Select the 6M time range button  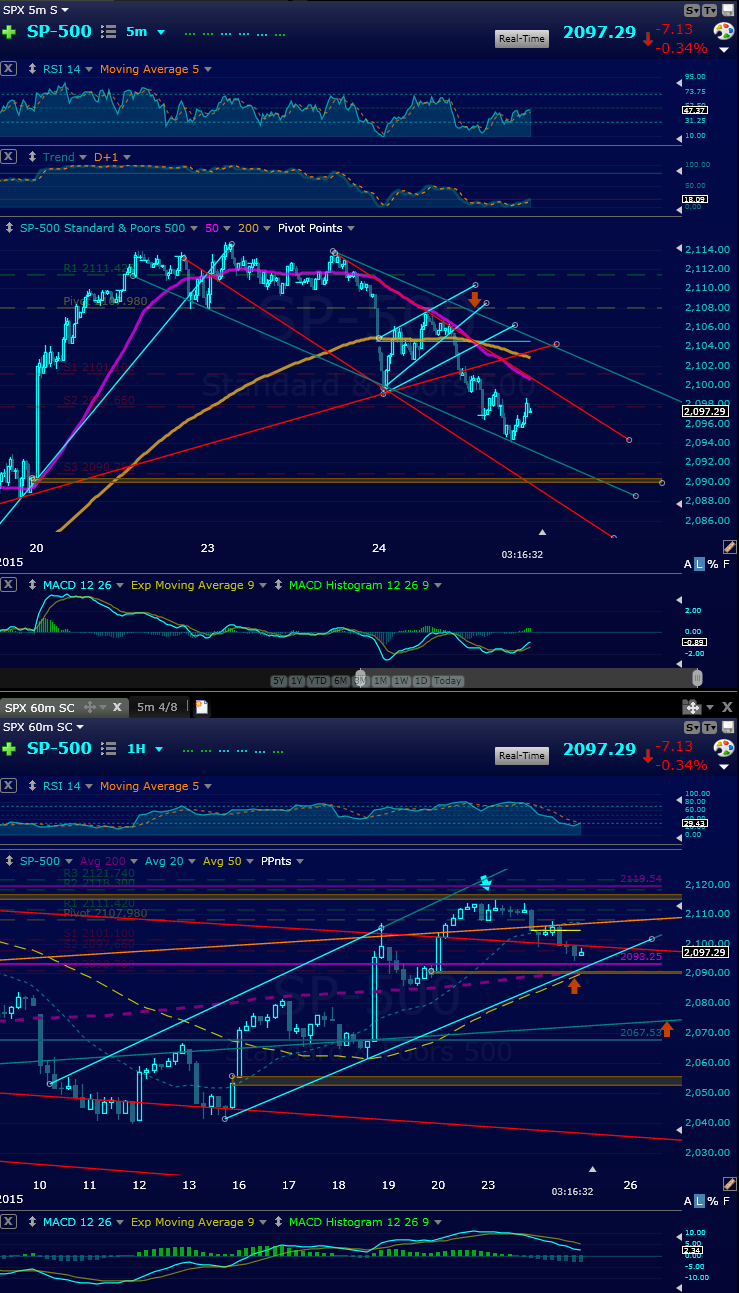tap(343, 681)
